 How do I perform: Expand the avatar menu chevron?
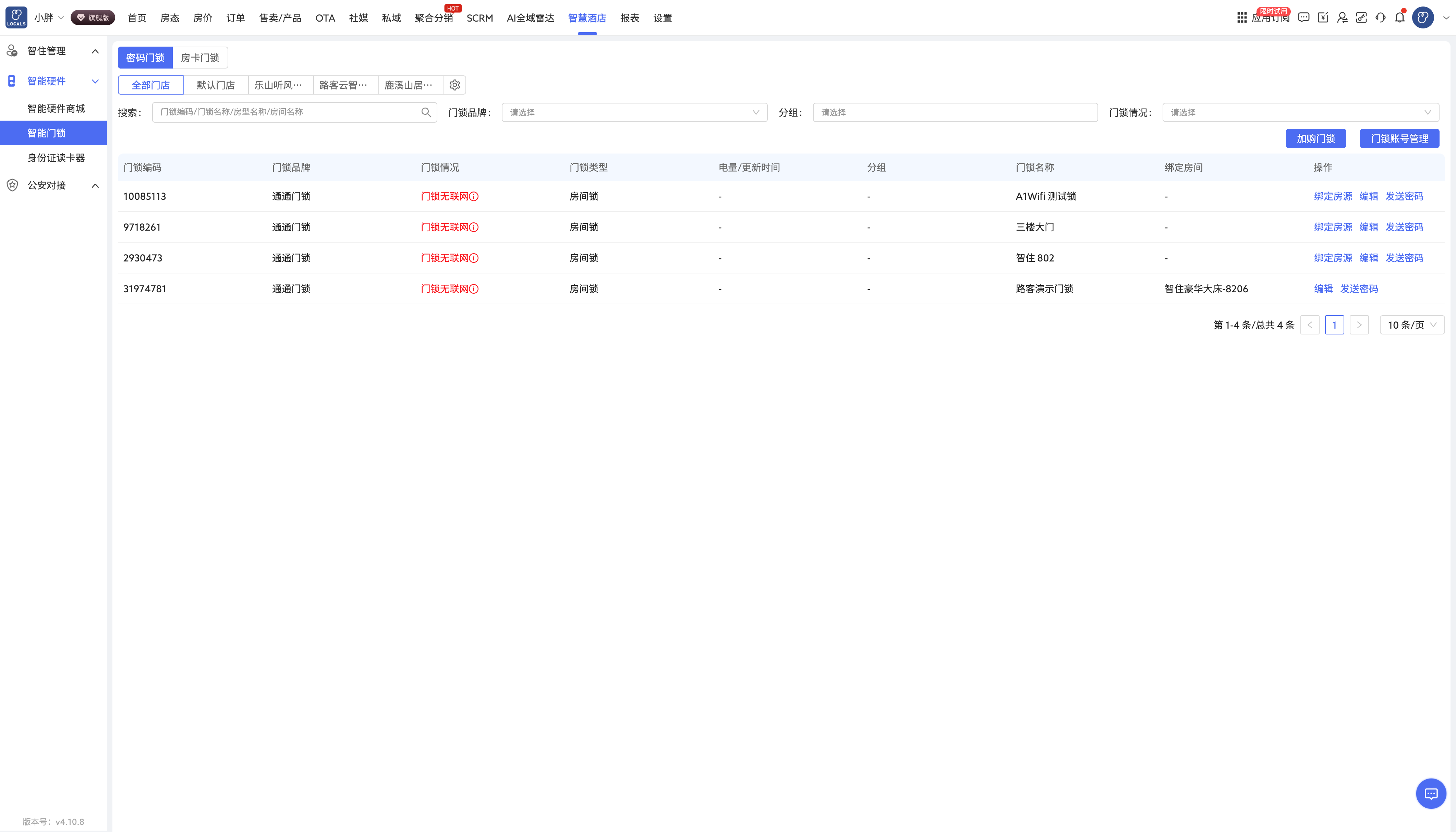click(1446, 18)
